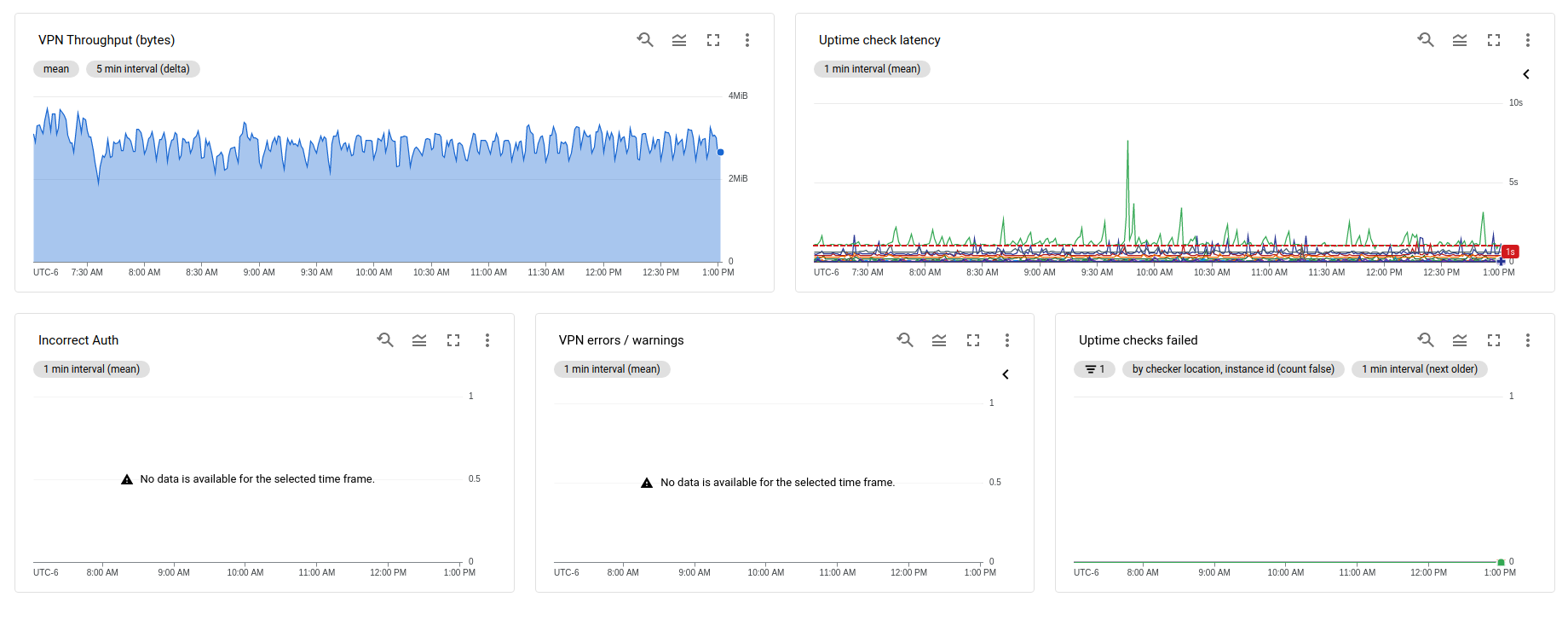Image resolution: width=1568 pixels, height=620 pixels.
Task: View Uptime check latency chart in full screen
Action: point(1494,40)
